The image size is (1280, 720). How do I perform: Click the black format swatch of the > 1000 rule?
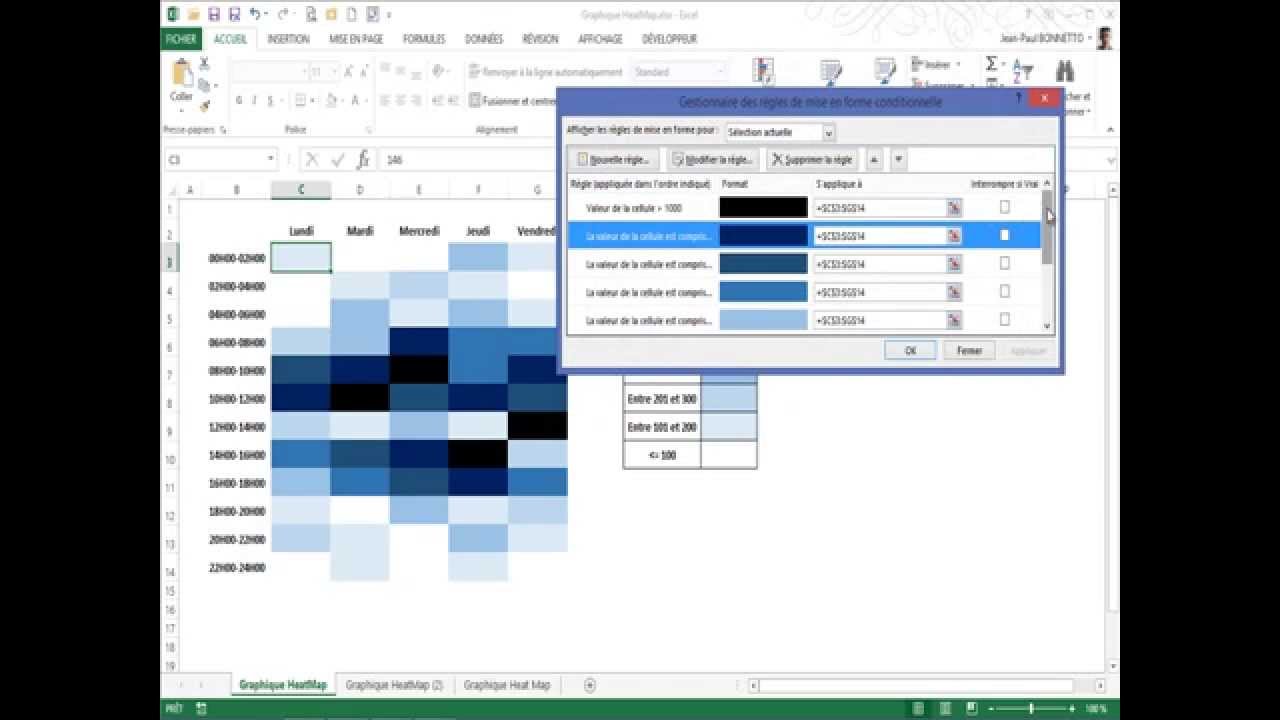pos(763,208)
